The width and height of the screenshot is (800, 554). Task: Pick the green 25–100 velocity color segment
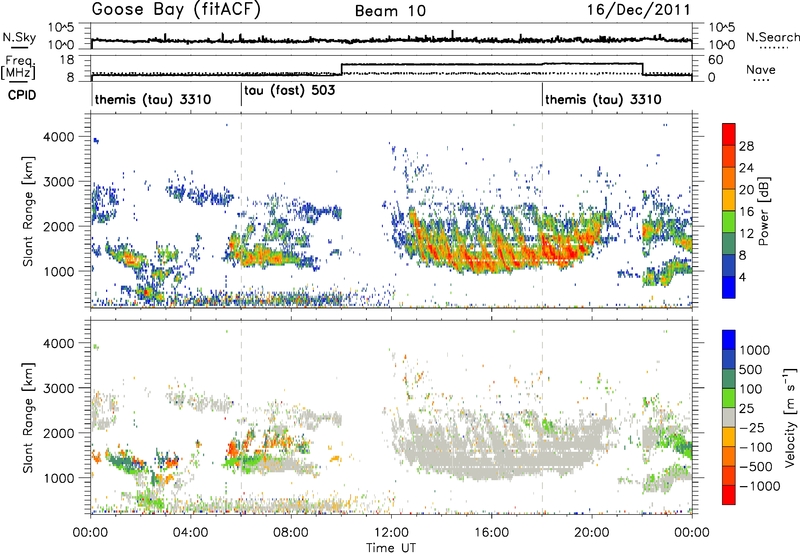[x=729, y=398]
